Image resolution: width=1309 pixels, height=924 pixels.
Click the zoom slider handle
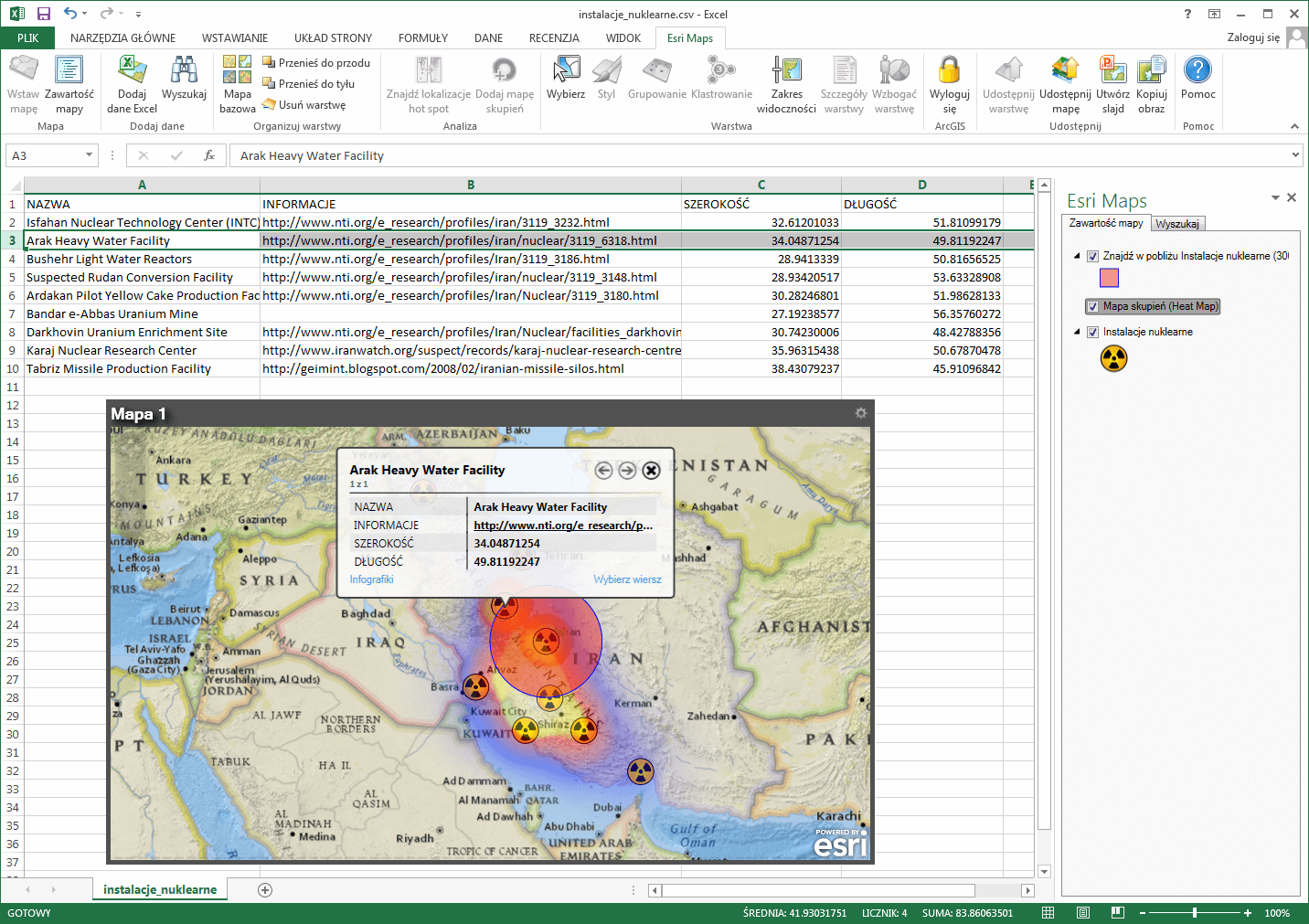point(1194,913)
